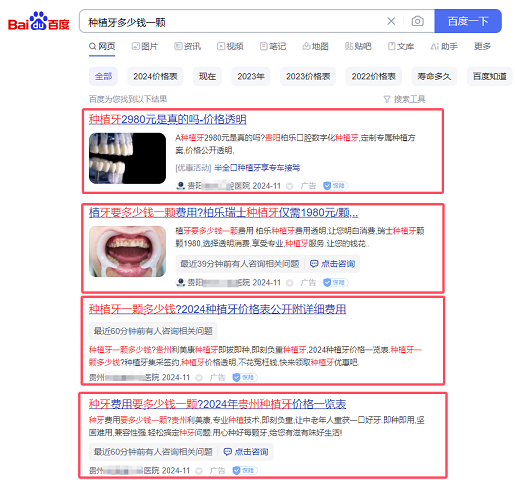The height and width of the screenshot is (480, 515).
Task: Filter by 2024价格表 chip
Action: (x=155, y=76)
